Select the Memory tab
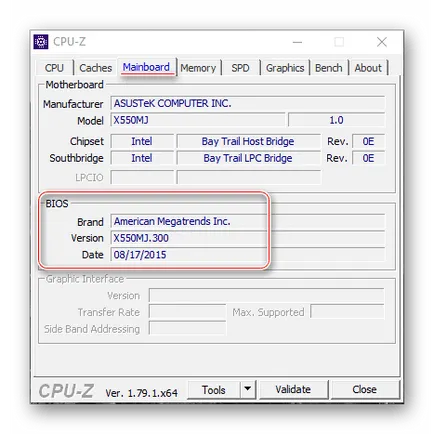Screen dimensions: 434x434 [198, 68]
